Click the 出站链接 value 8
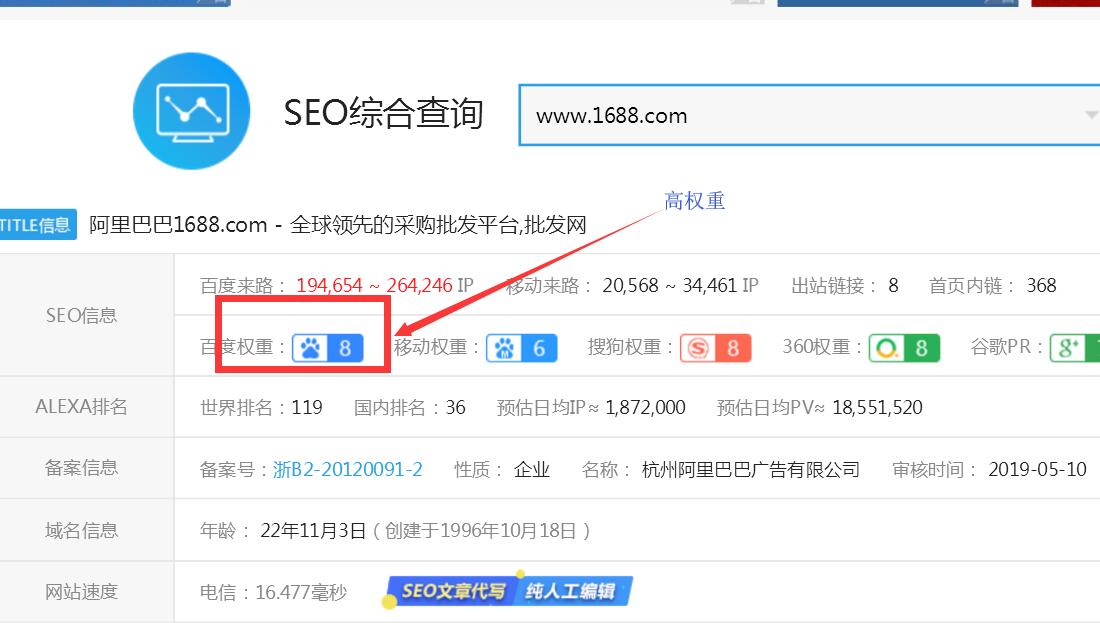Viewport: 1100px width, 623px height. coord(893,286)
